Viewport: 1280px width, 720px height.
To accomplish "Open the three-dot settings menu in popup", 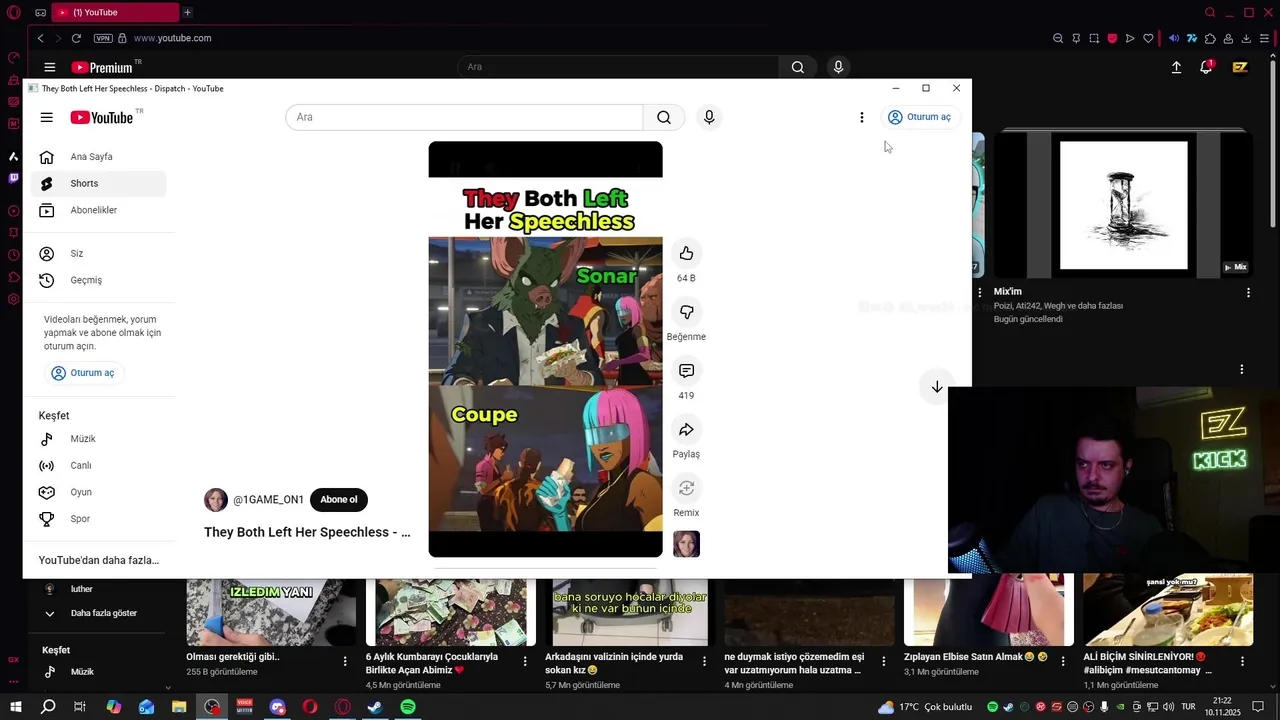I will pyautogui.click(x=861, y=117).
